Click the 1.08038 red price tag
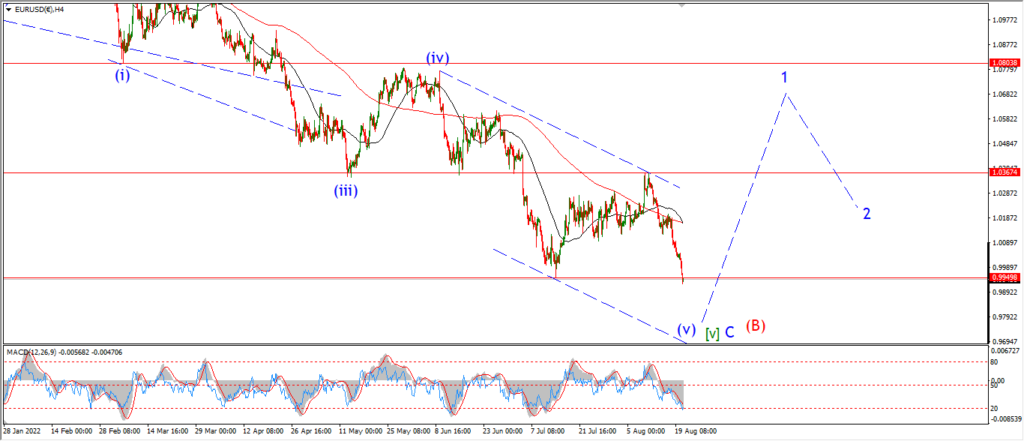1024x441 pixels. [1004, 63]
